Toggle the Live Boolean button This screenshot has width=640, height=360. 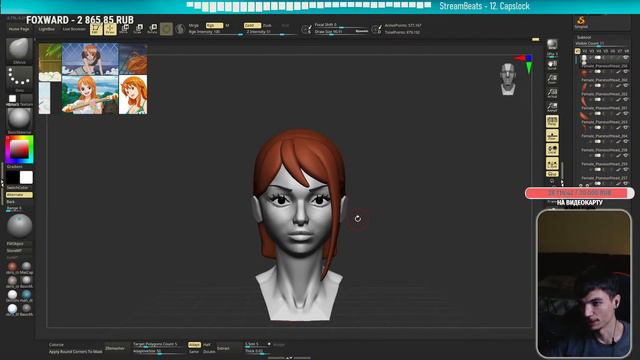point(74,29)
